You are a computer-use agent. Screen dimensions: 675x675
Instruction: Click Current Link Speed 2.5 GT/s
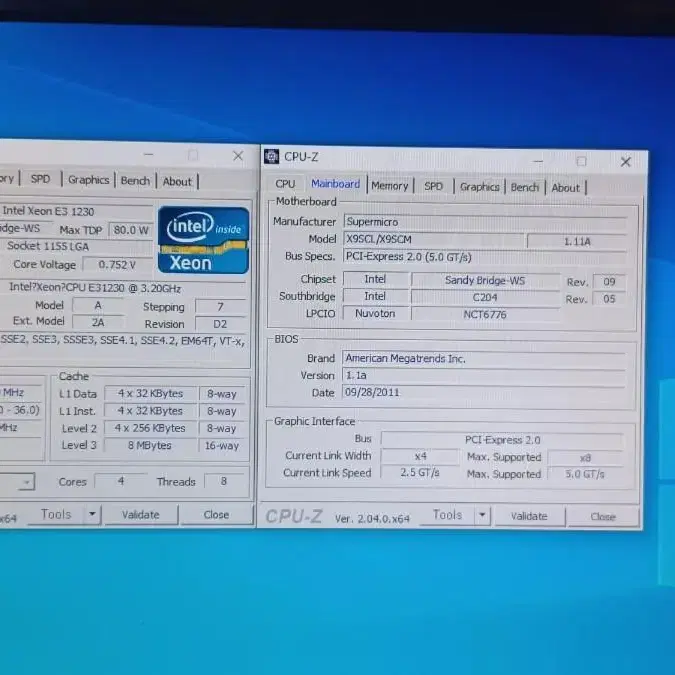click(420, 473)
